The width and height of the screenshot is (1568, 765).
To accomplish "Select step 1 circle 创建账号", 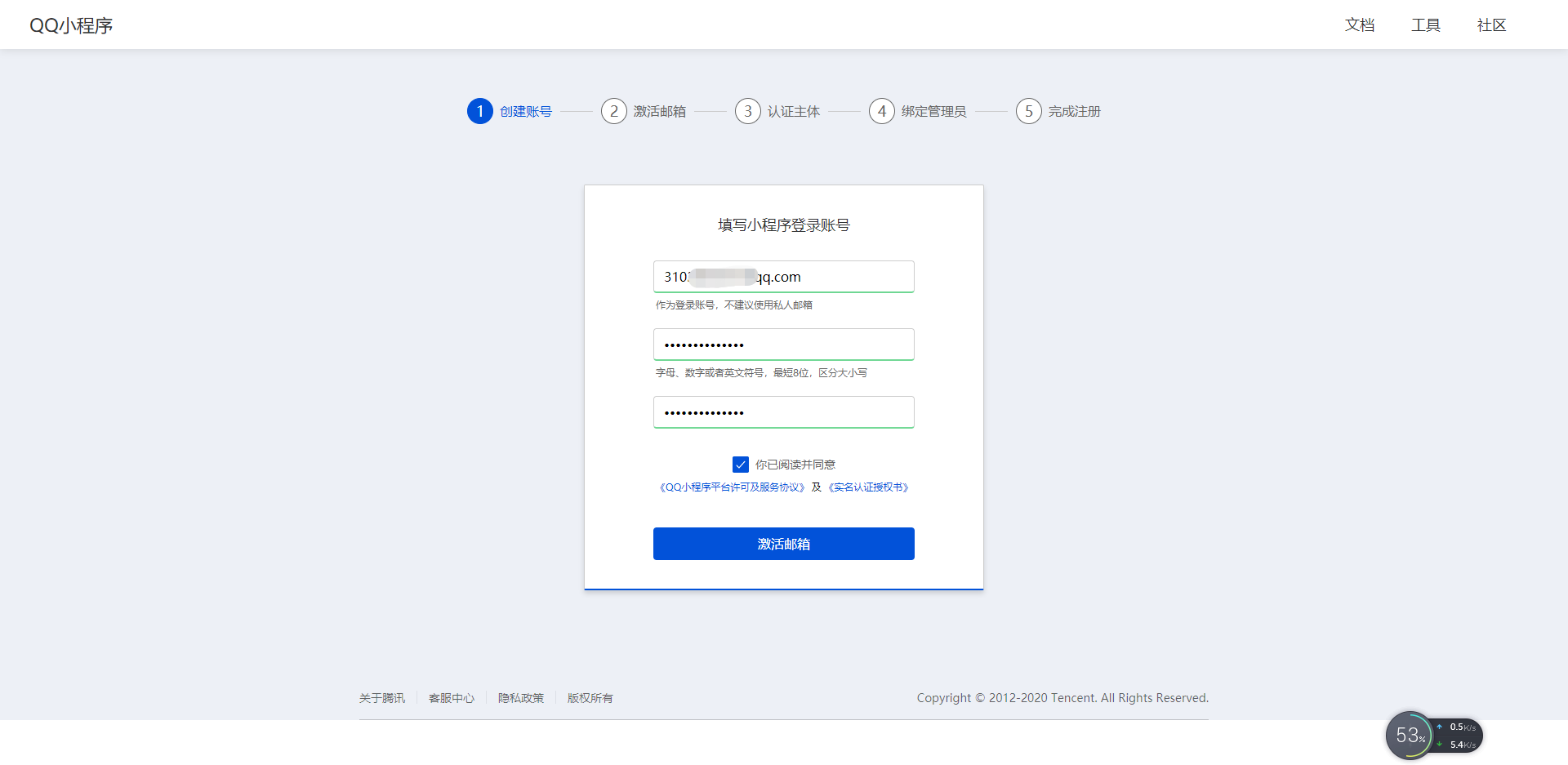I will [x=480, y=111].
